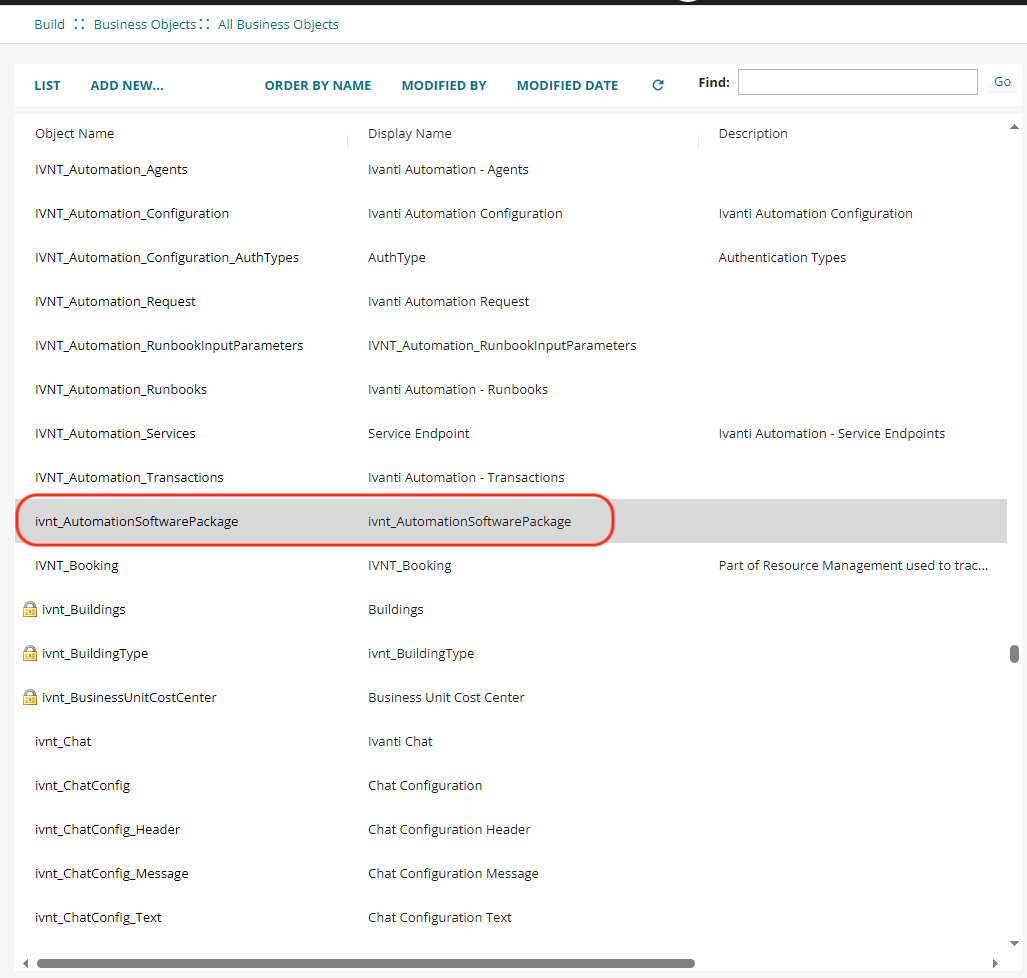Click 'Ivanti Automation - Runbooks' display name
This screenshot has width=1027, height=978.
click(x=458, y=389)
